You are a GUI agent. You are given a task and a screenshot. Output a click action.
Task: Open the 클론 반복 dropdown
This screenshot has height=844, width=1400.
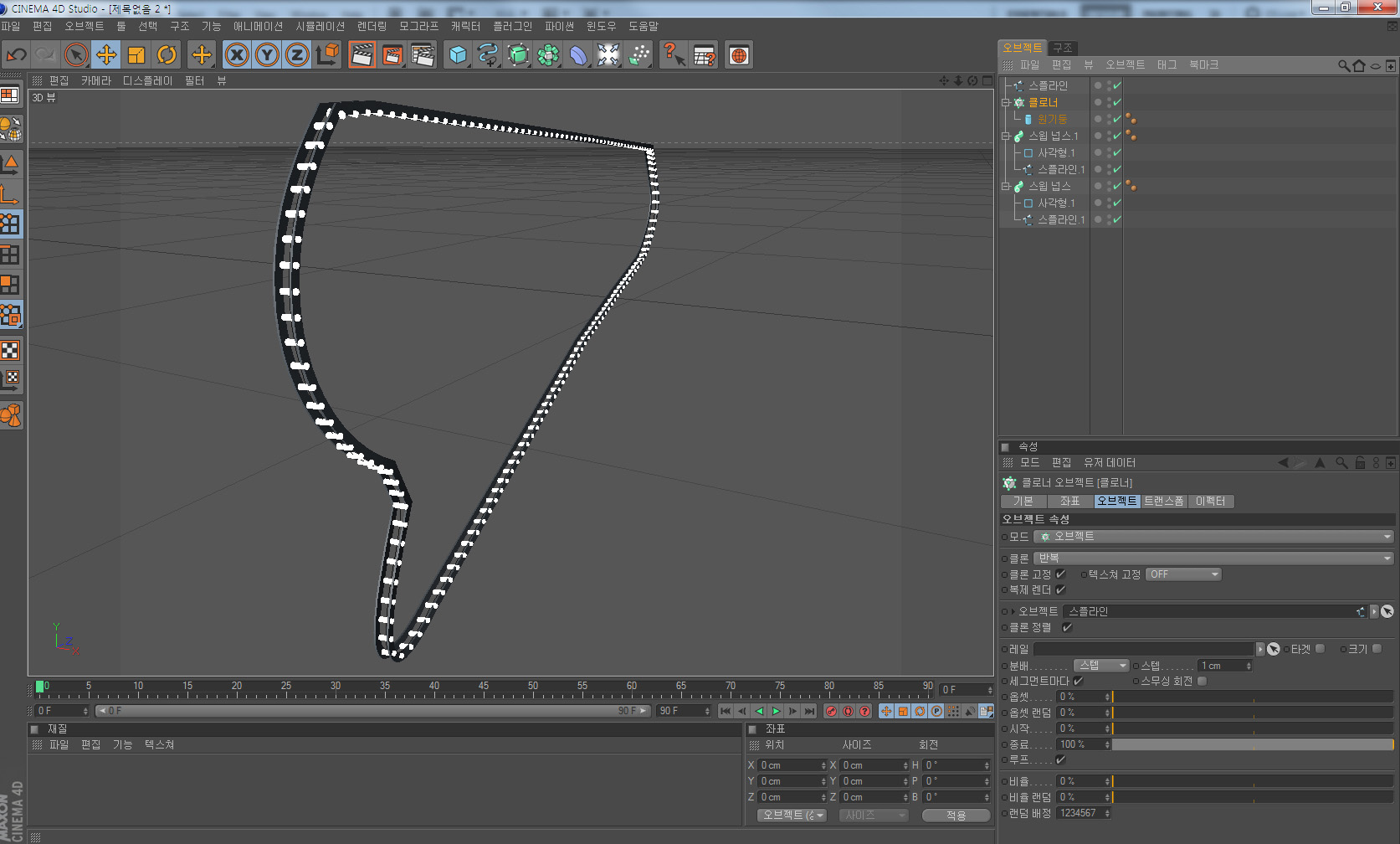1213,558
